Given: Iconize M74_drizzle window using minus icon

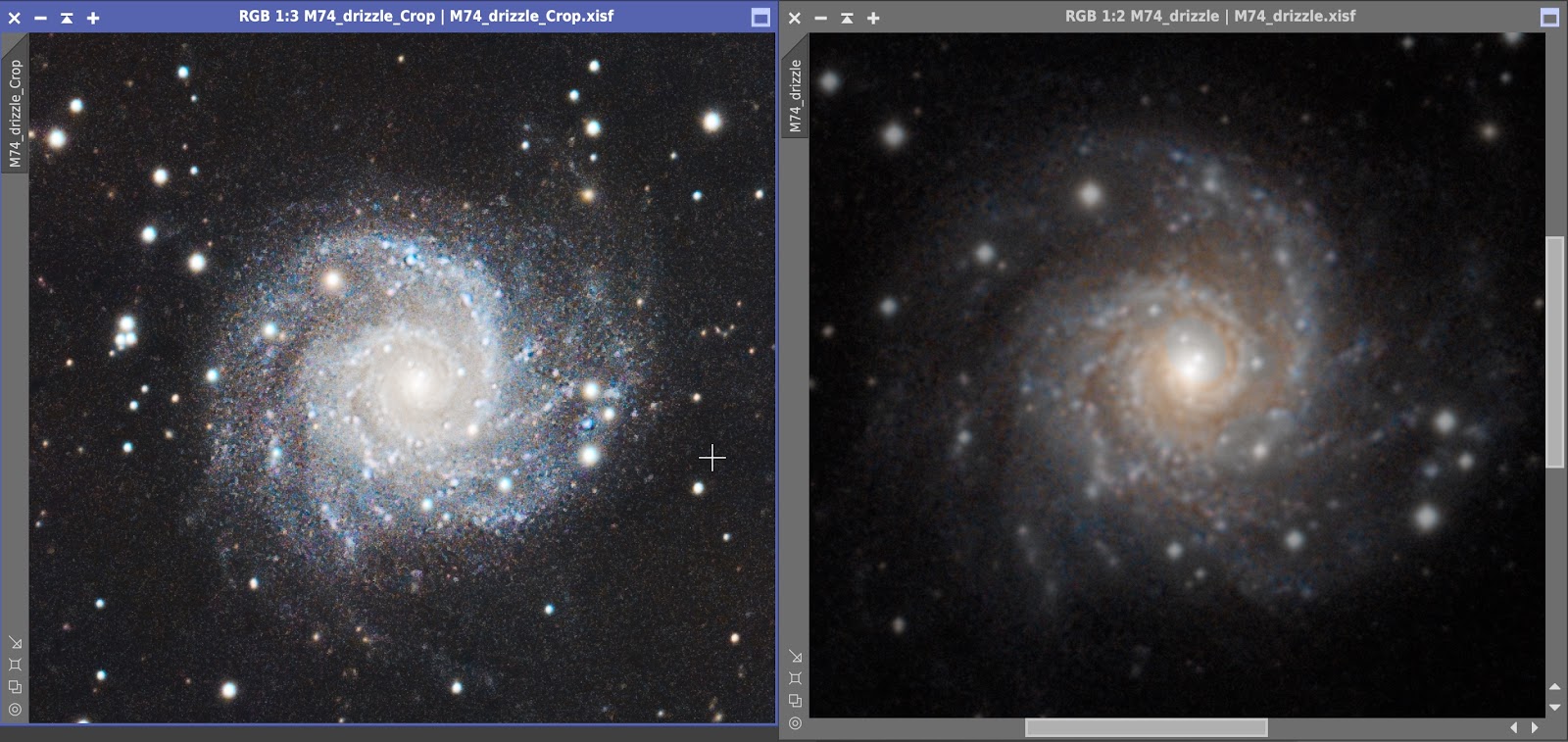Looking at the screenshot, I should (x=821, y=18).
